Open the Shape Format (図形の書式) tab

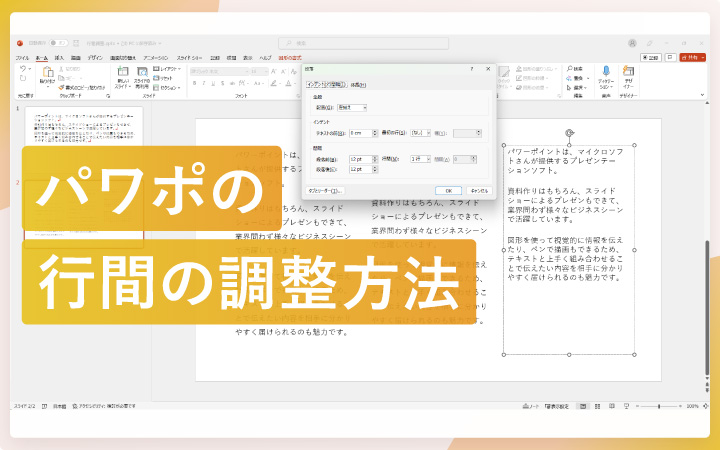click(x=290, y=58)
